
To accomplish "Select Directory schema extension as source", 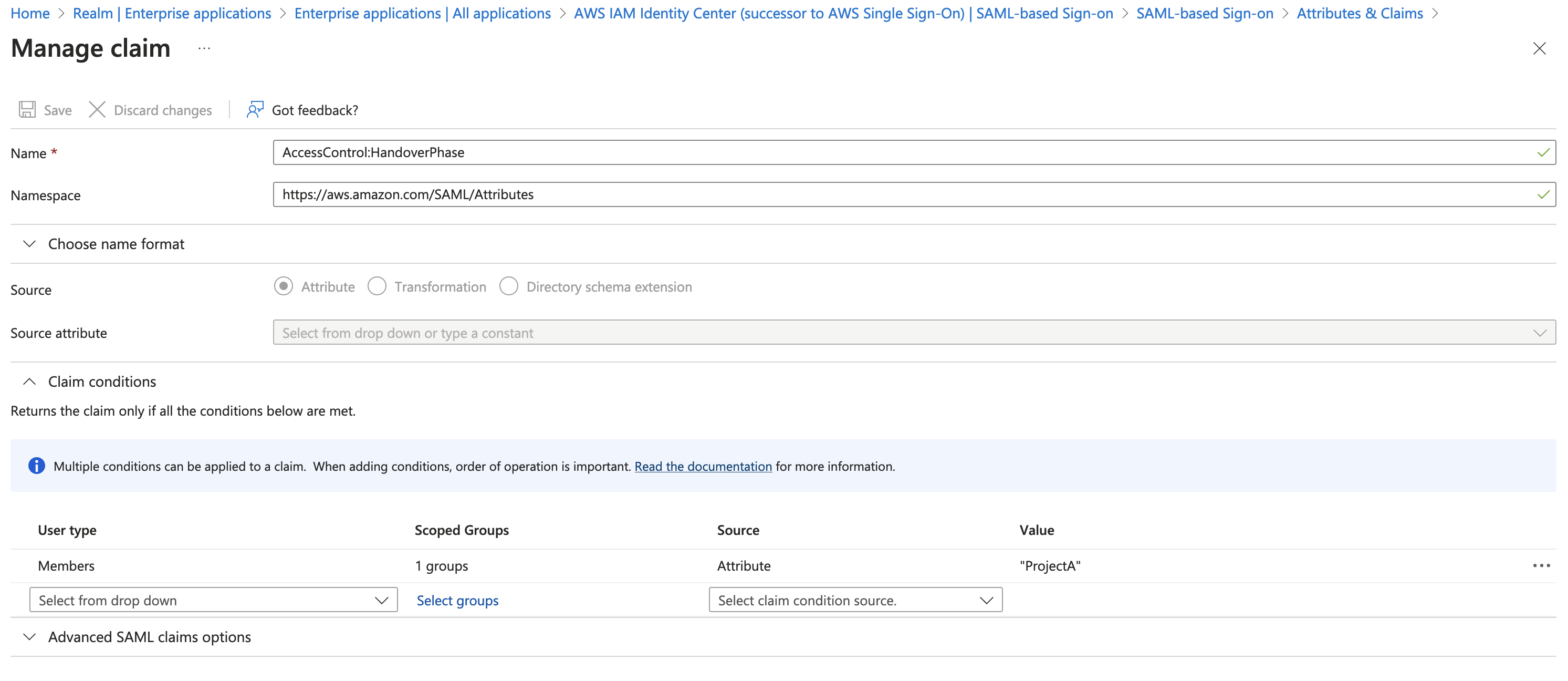I will pyautogui.click(x=509, y=286).
